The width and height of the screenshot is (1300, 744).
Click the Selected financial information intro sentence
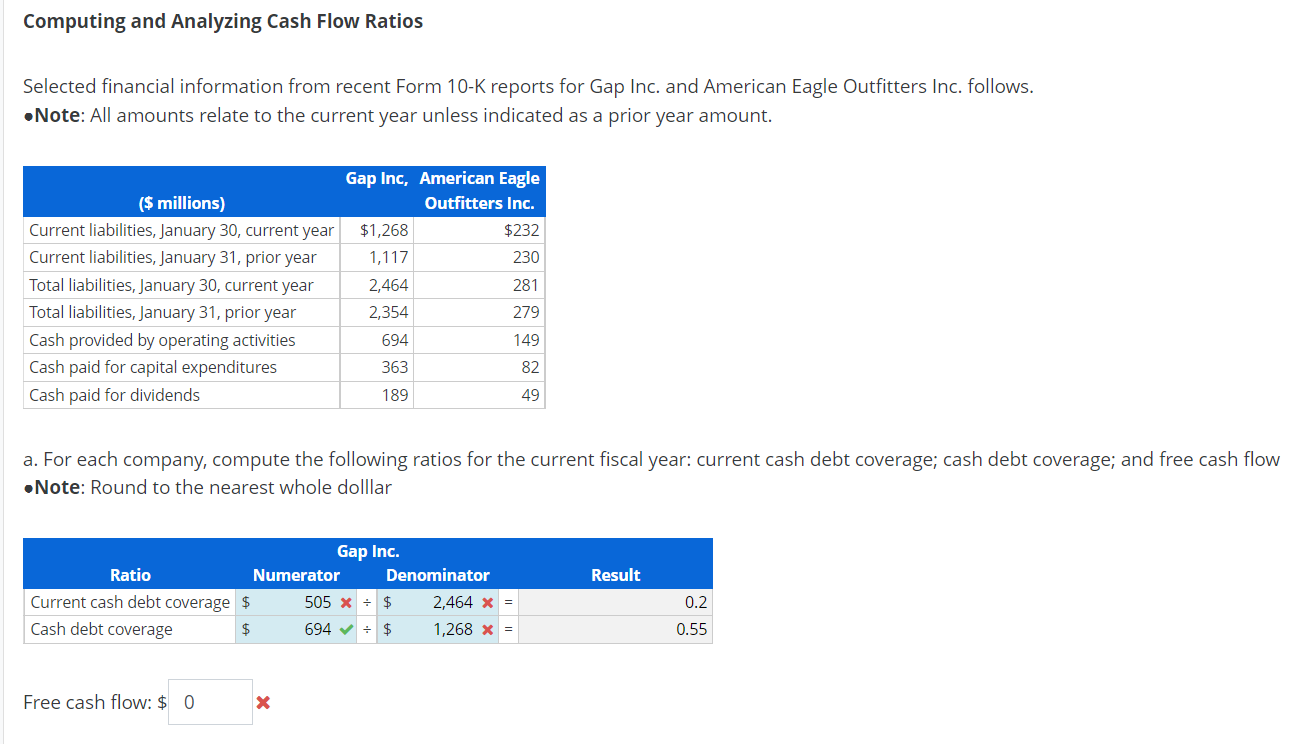click(x=528, y=87)
